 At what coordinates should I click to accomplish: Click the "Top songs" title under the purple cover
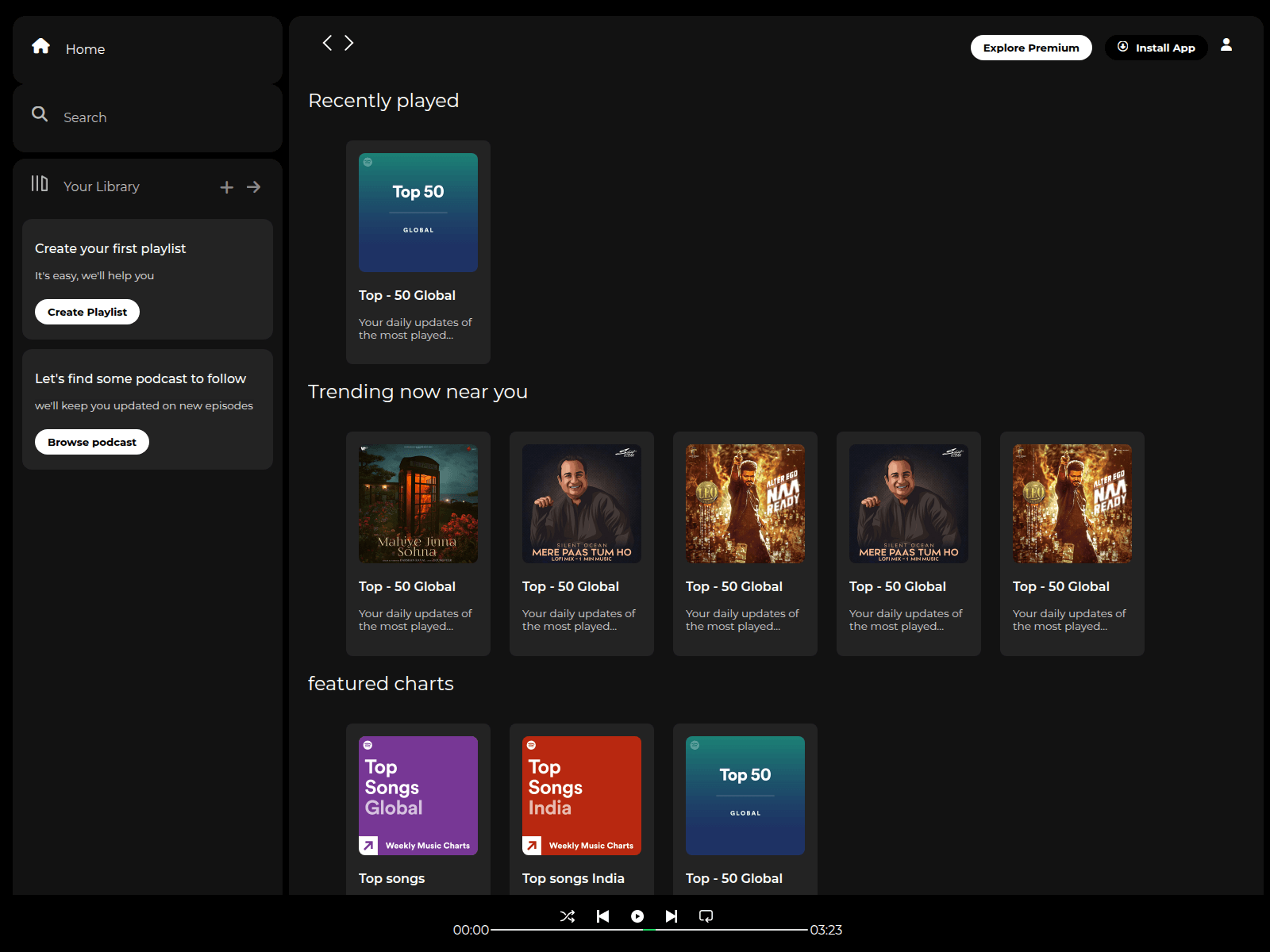pyautogui.click(x=391, y=878)
